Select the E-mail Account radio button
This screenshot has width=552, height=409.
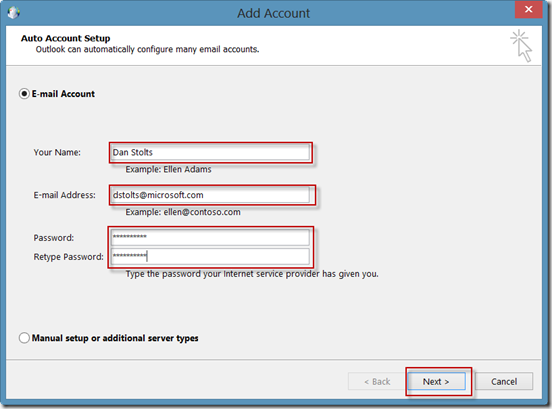pyautogui.click(x=24, y=94)
